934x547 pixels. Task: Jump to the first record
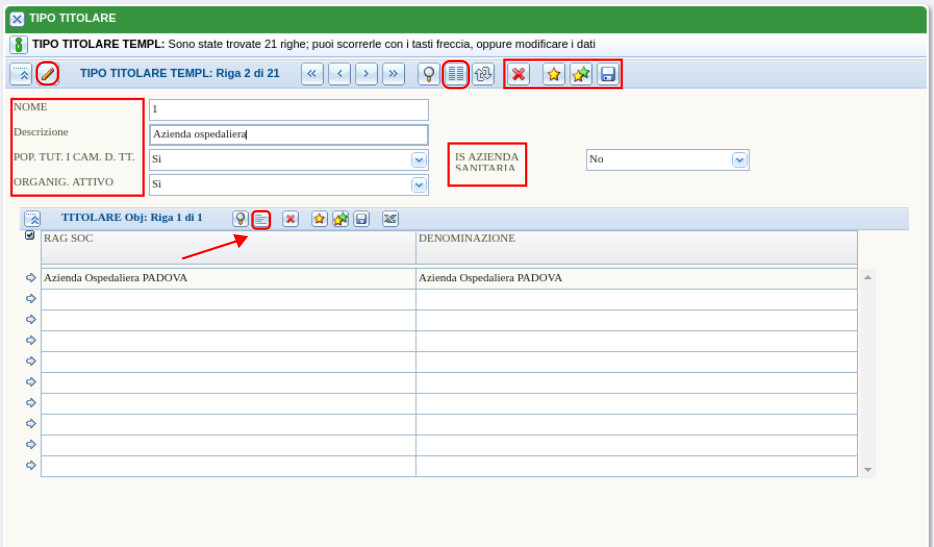click(312, 74)
